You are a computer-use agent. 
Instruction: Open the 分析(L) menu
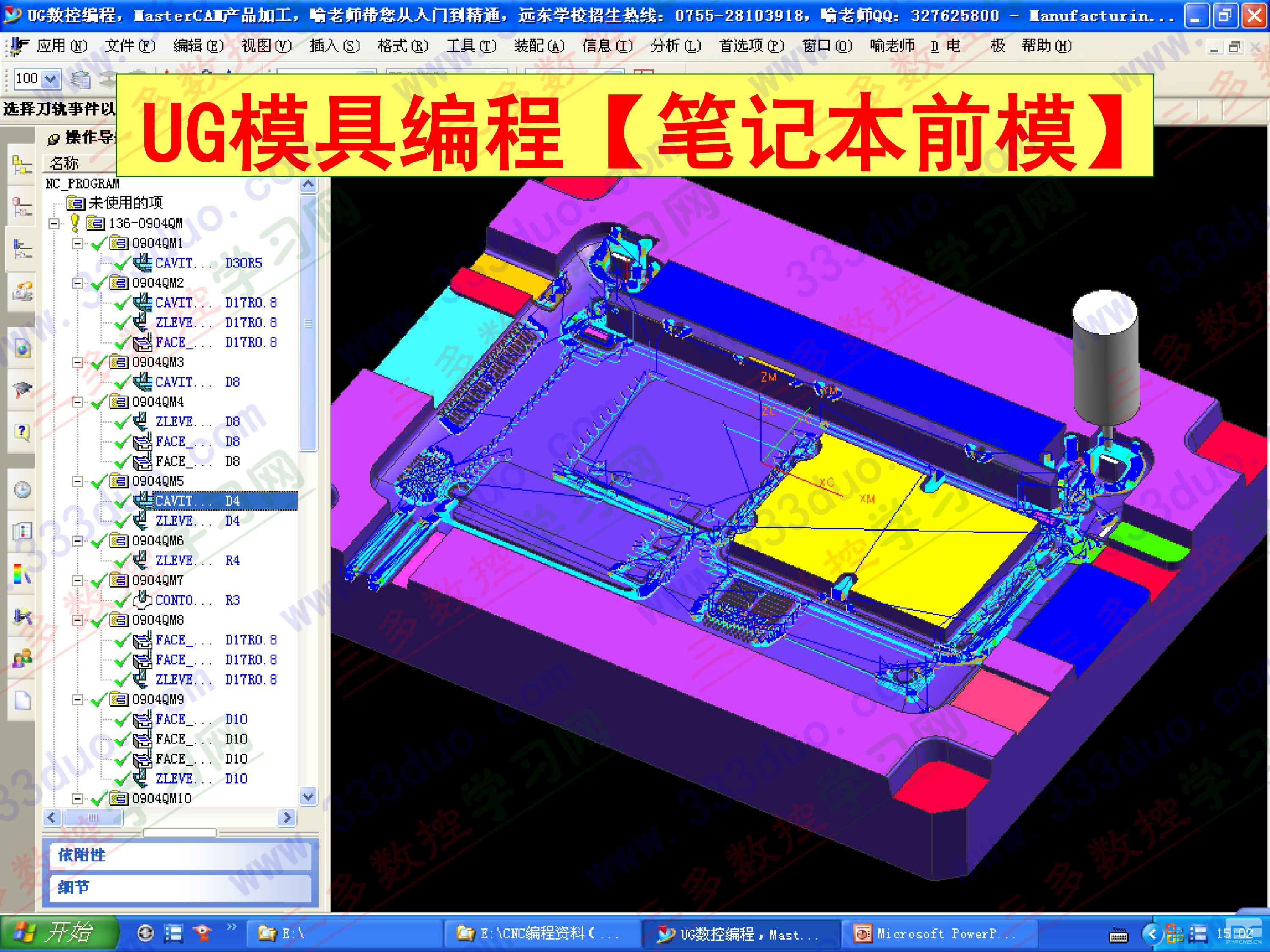click(x=676, y=45)
